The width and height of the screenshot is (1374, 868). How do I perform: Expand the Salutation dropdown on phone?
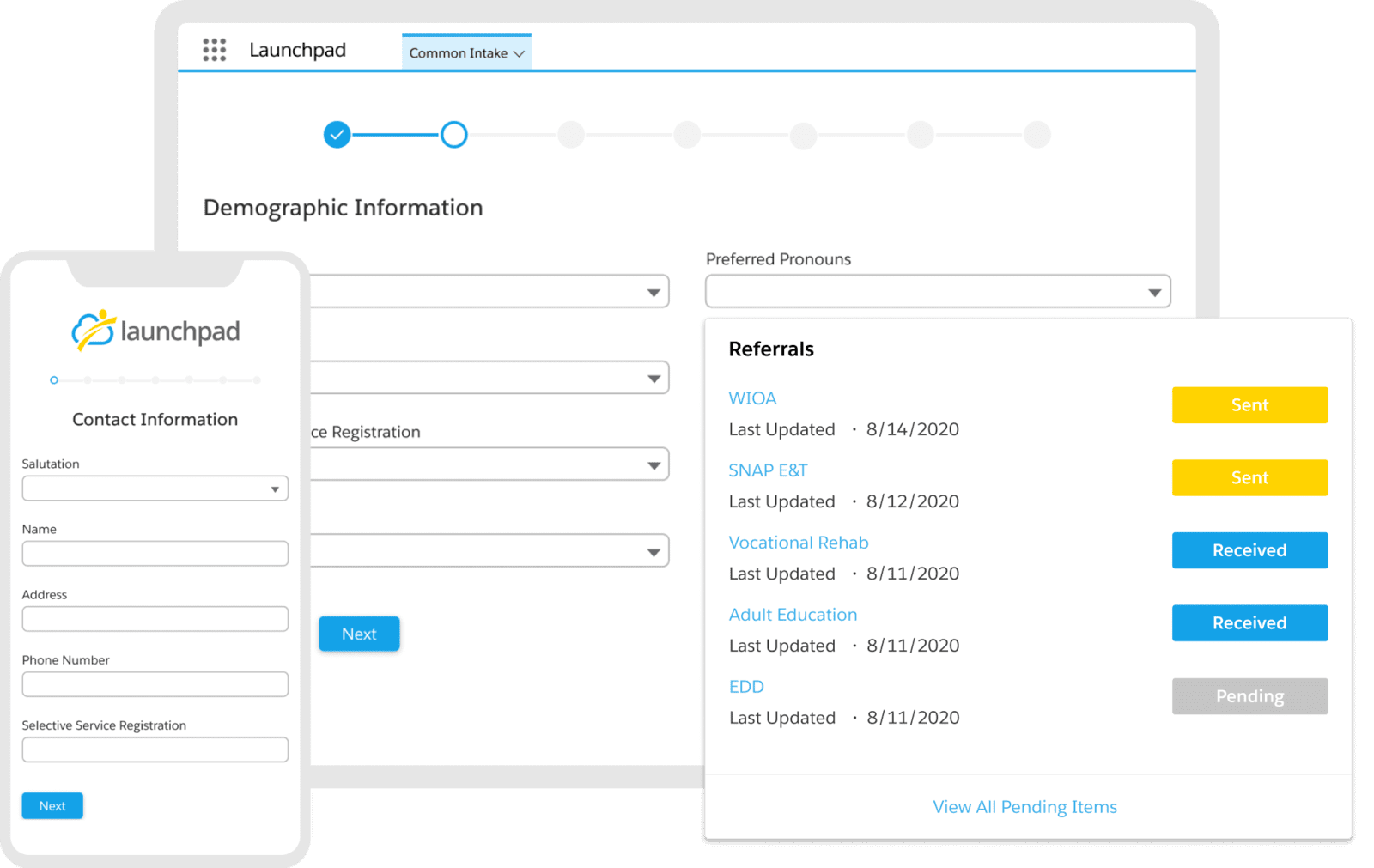(x=155, y=489)
